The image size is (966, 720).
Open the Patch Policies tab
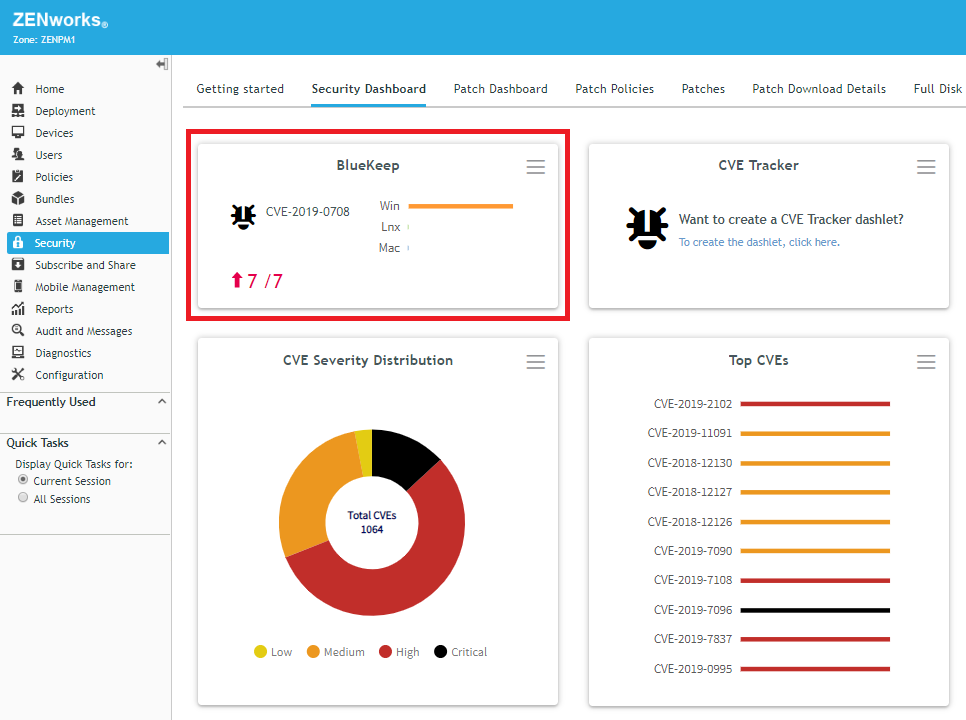point(614,89)
